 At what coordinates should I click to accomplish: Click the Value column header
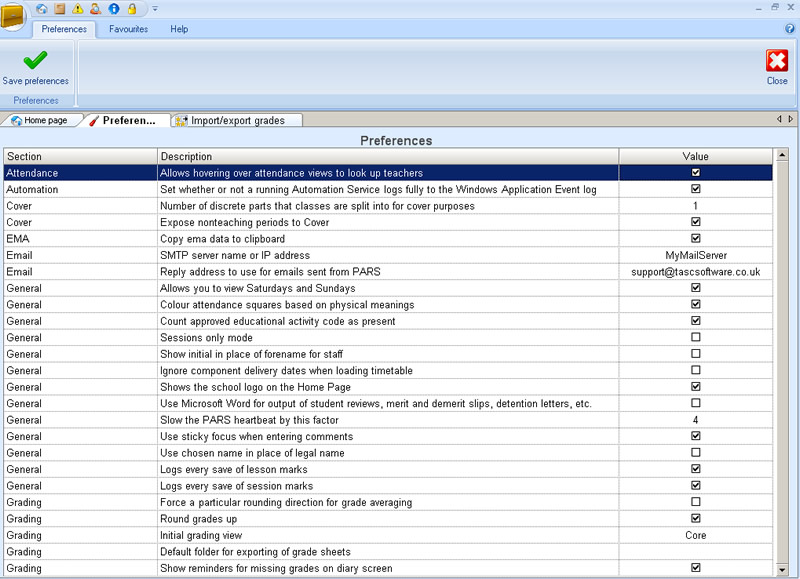[695, 156]
